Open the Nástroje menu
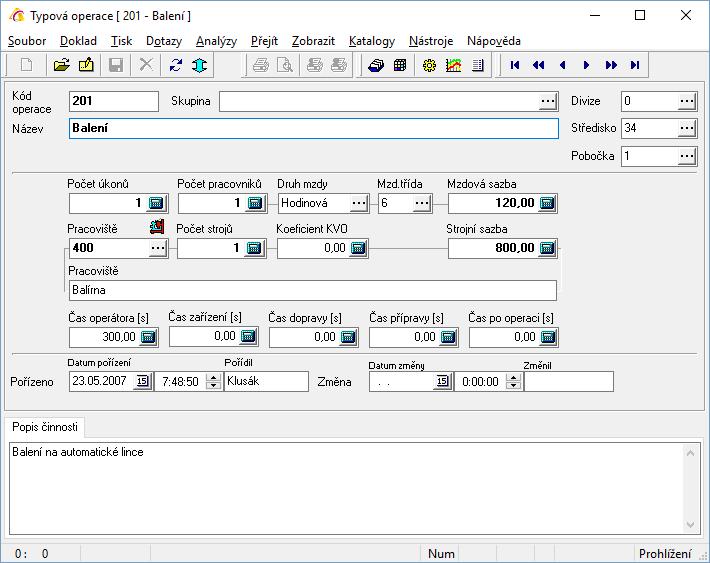This screenshot has height=563, width=710. [431, 41]
